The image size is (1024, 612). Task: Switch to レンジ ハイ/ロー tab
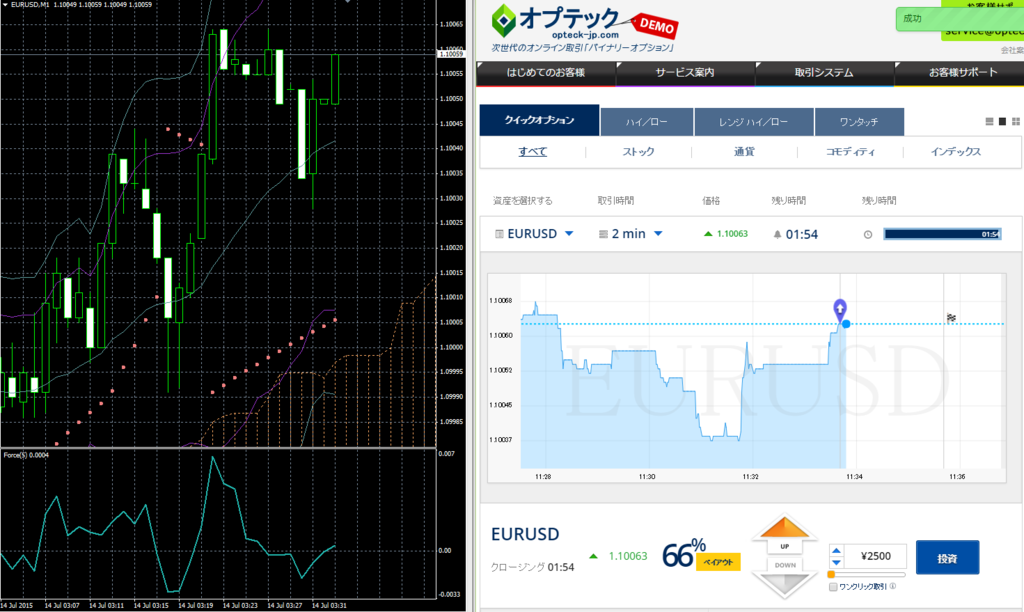[x=754, y=122]
